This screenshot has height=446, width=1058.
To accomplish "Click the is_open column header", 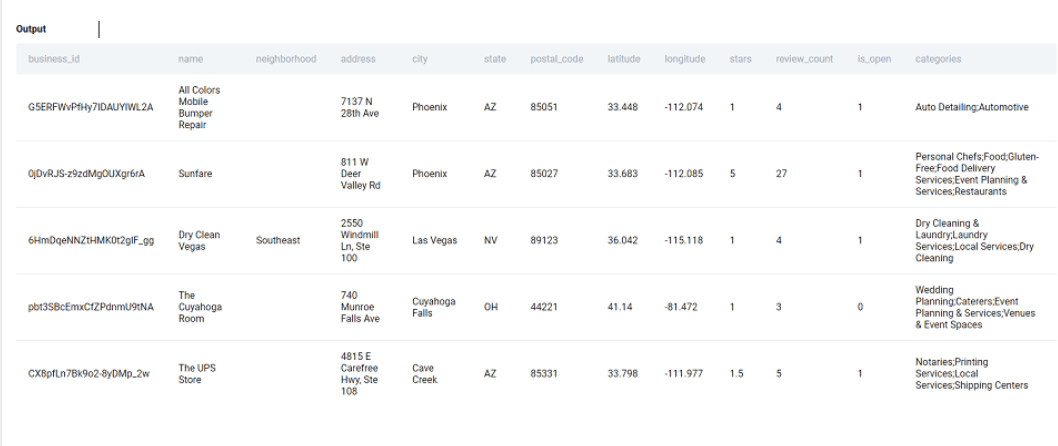I will point(874,59).
